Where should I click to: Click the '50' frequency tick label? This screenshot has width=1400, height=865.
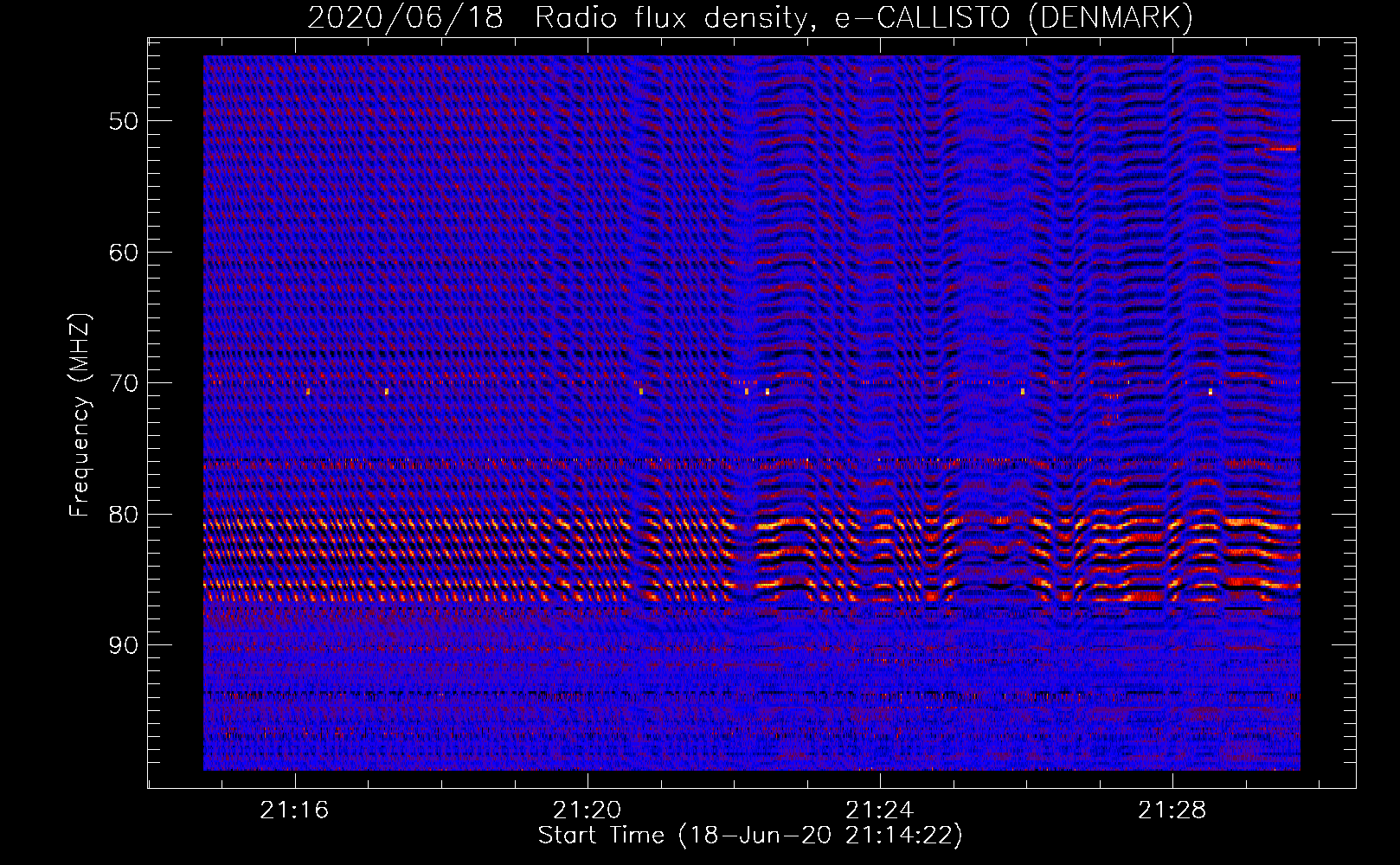click(124, 121)
